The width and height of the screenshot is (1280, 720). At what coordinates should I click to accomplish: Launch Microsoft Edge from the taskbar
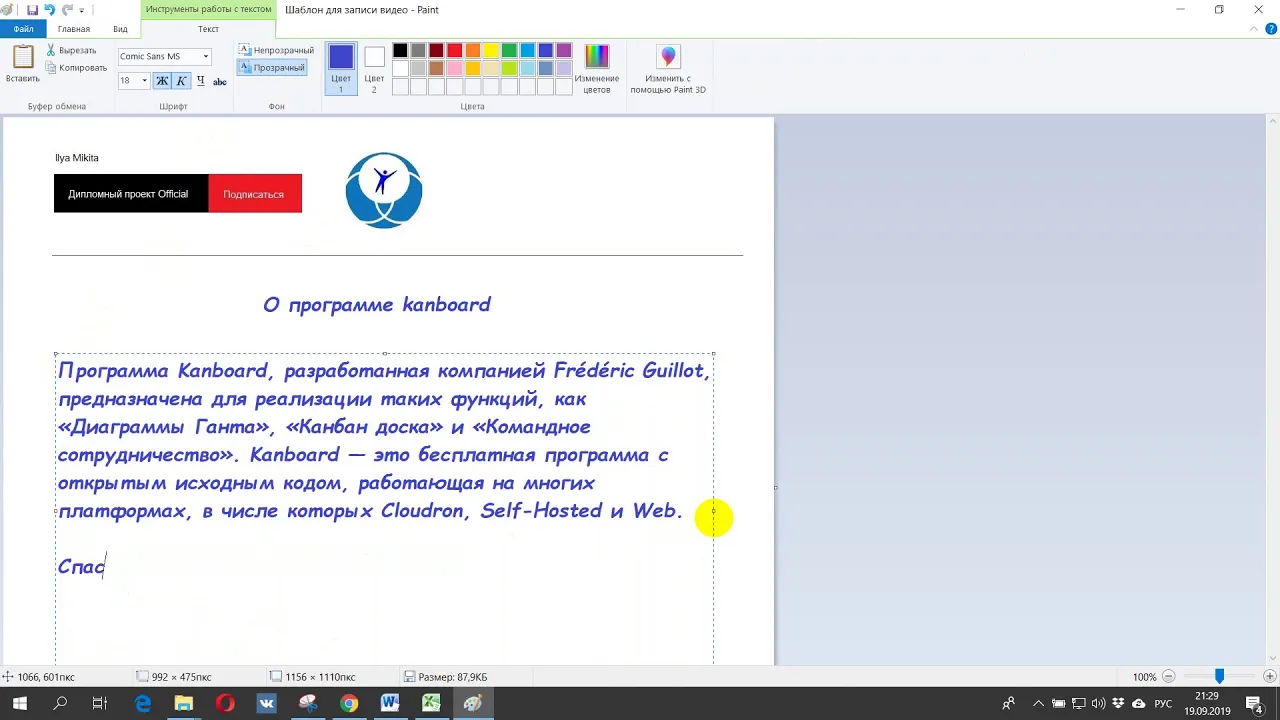coord(143,704)
